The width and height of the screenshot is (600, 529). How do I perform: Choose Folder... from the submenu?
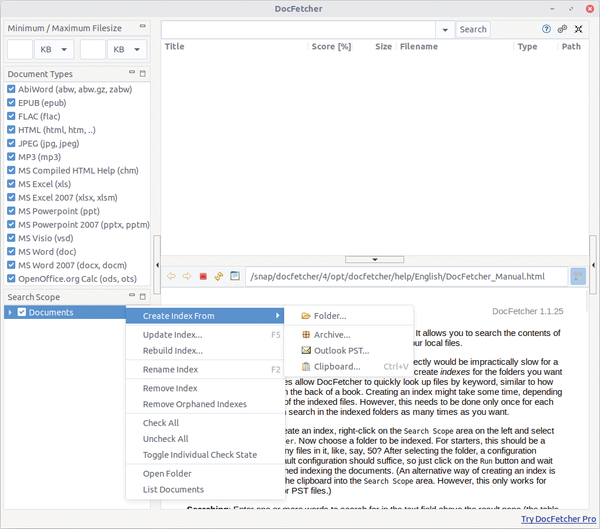click(x=349, y=316)
